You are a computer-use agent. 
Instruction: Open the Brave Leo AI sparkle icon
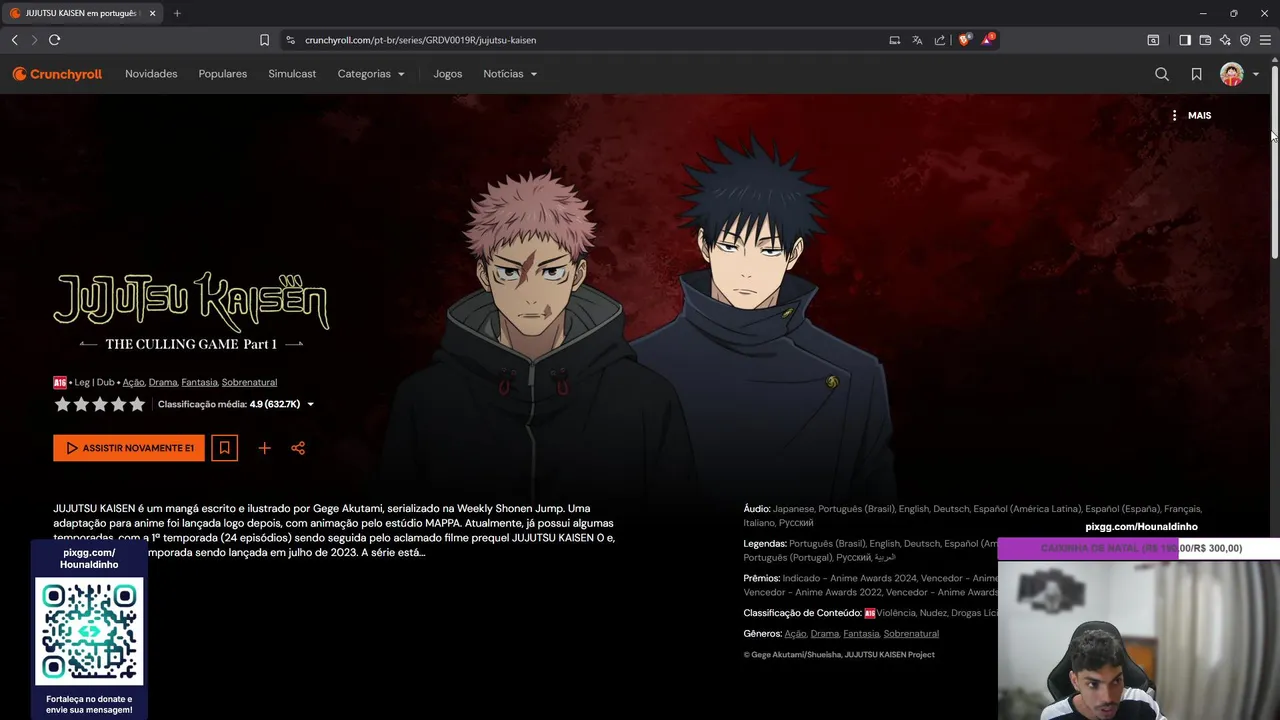[1225, 40]
